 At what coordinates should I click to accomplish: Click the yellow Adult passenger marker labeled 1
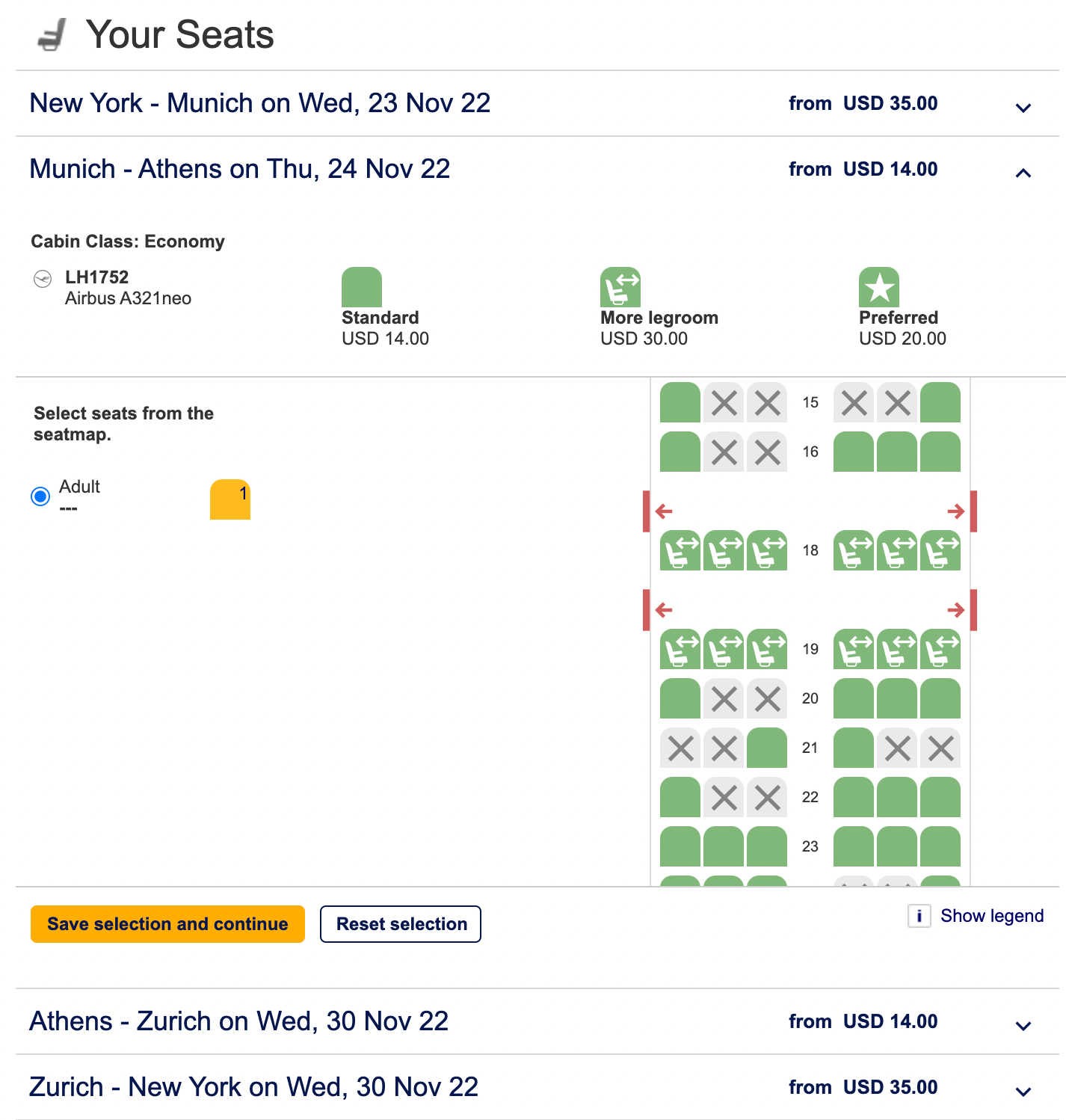pyautogui.click(x=230, y=499)
